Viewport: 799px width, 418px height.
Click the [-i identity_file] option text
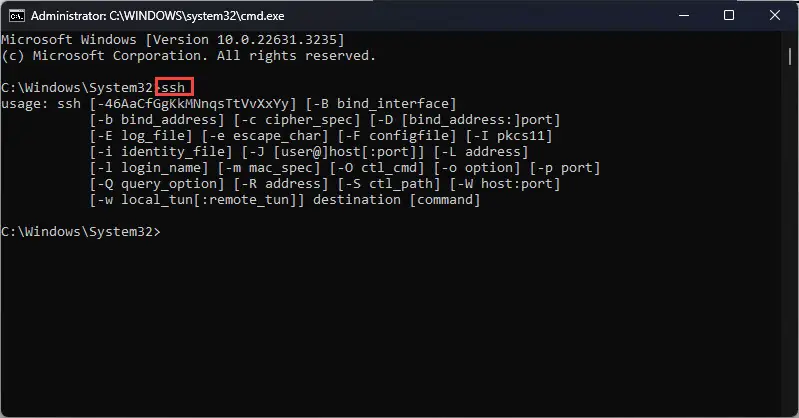pyautogui.click(x=161, y=152)
